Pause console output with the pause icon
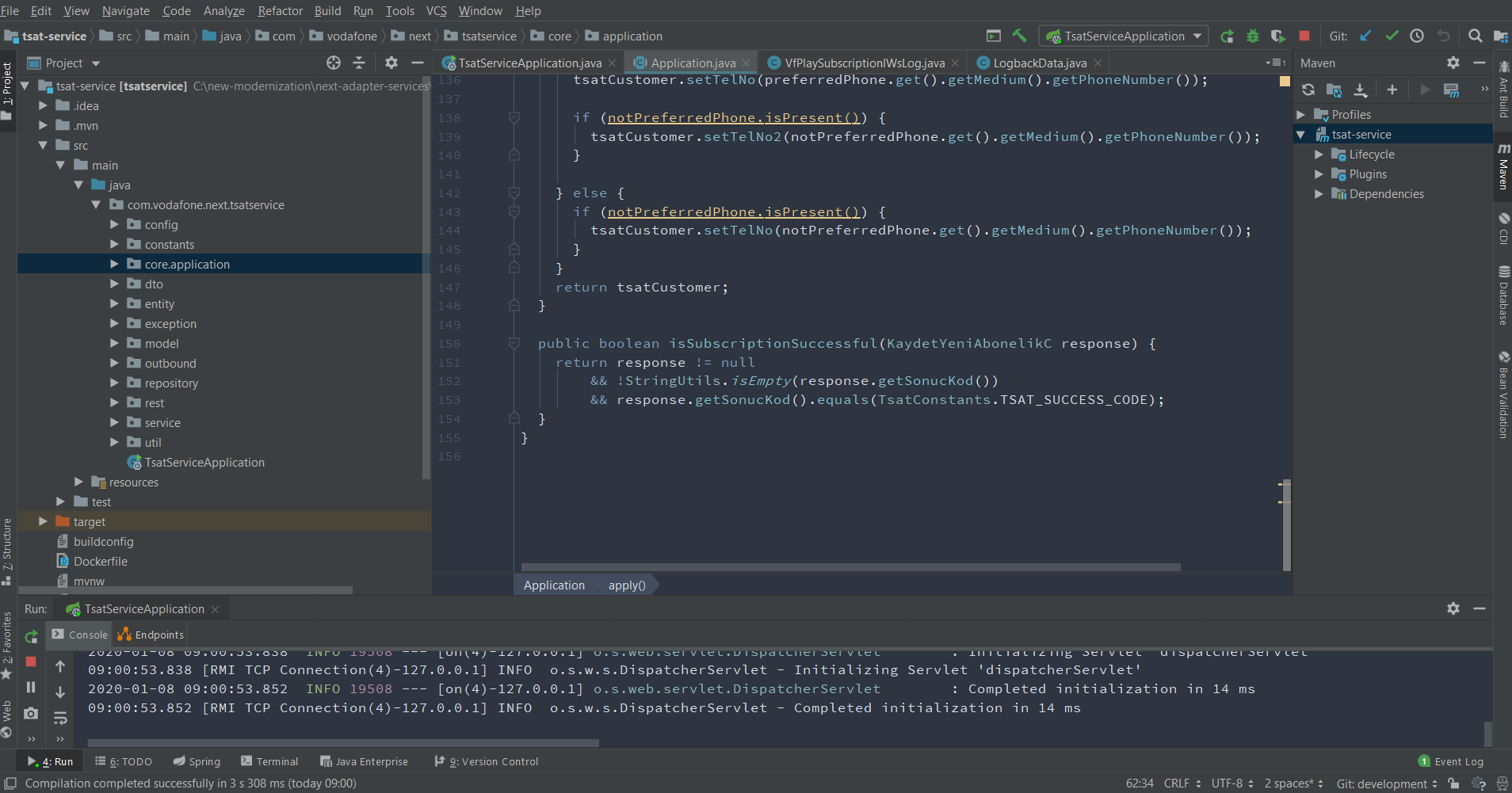 pos(30,688)
